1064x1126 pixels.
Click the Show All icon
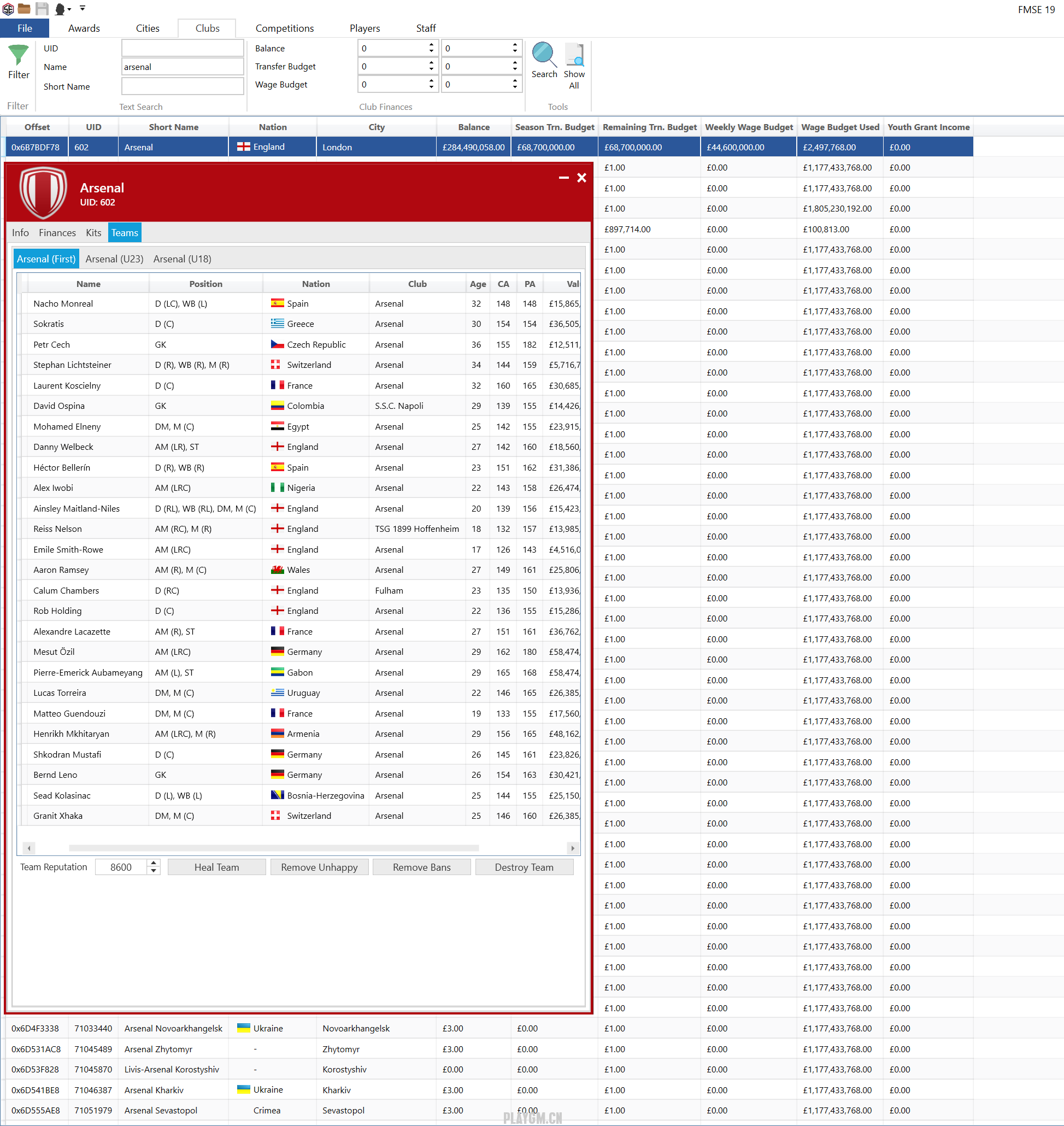click(574, 55)
